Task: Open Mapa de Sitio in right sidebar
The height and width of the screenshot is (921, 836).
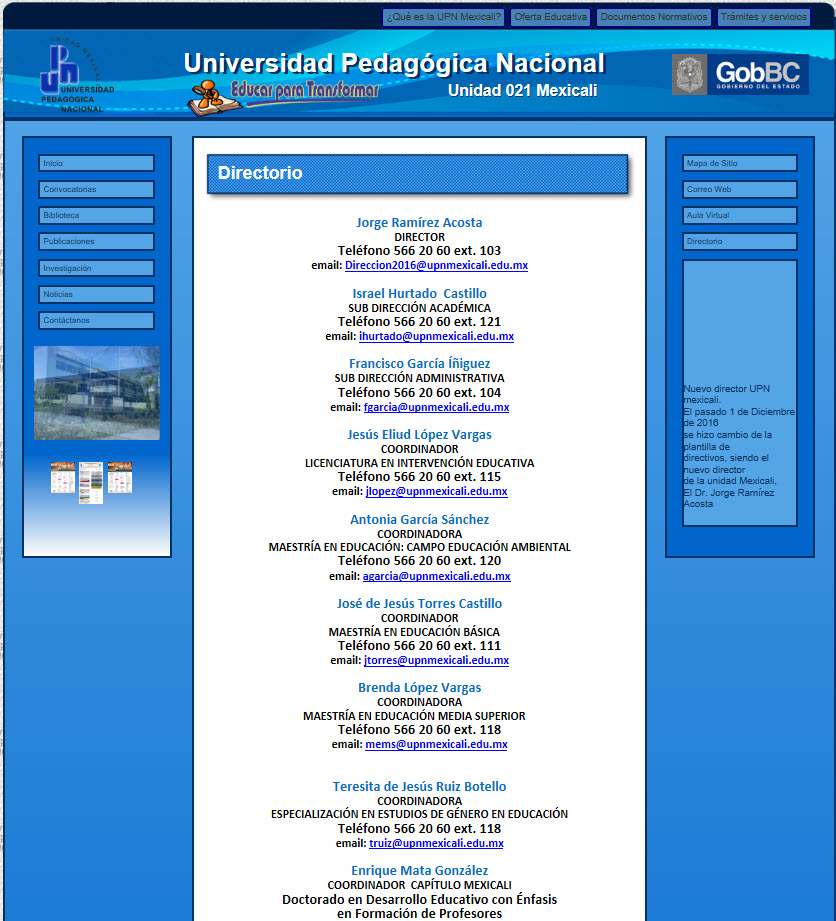Action: coord(740,163)
